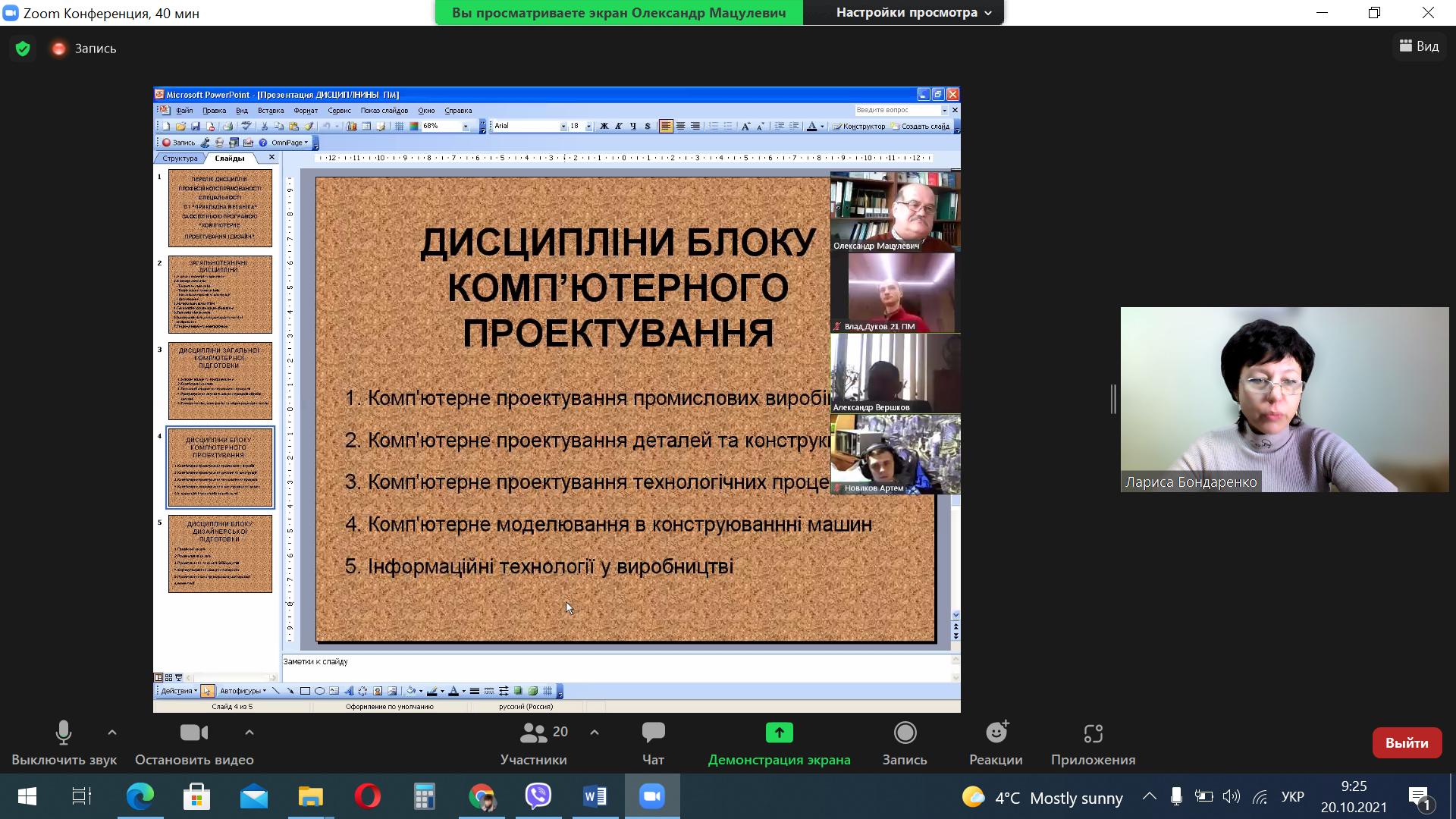This screenshot has height=819, width=1456.
Task: Mute the microphone
Action: [x=64, y=733]
